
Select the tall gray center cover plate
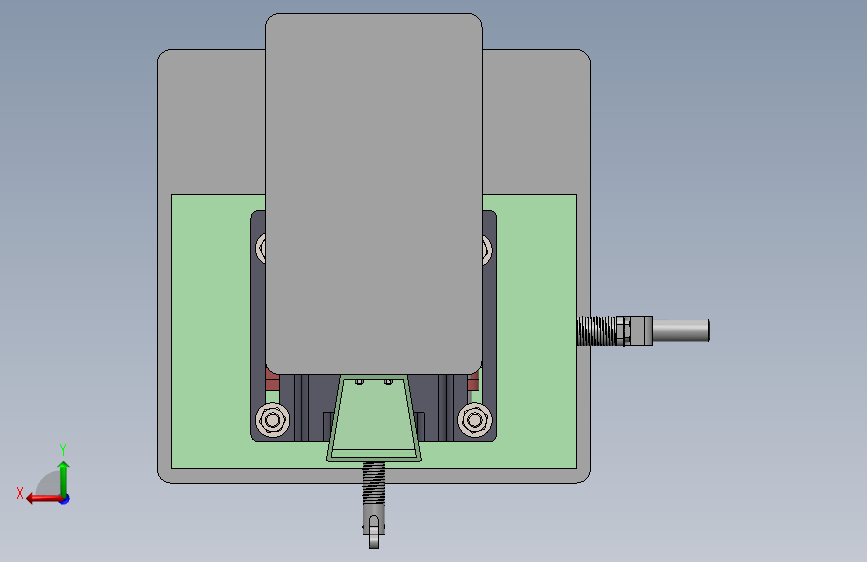pos(374,194)
